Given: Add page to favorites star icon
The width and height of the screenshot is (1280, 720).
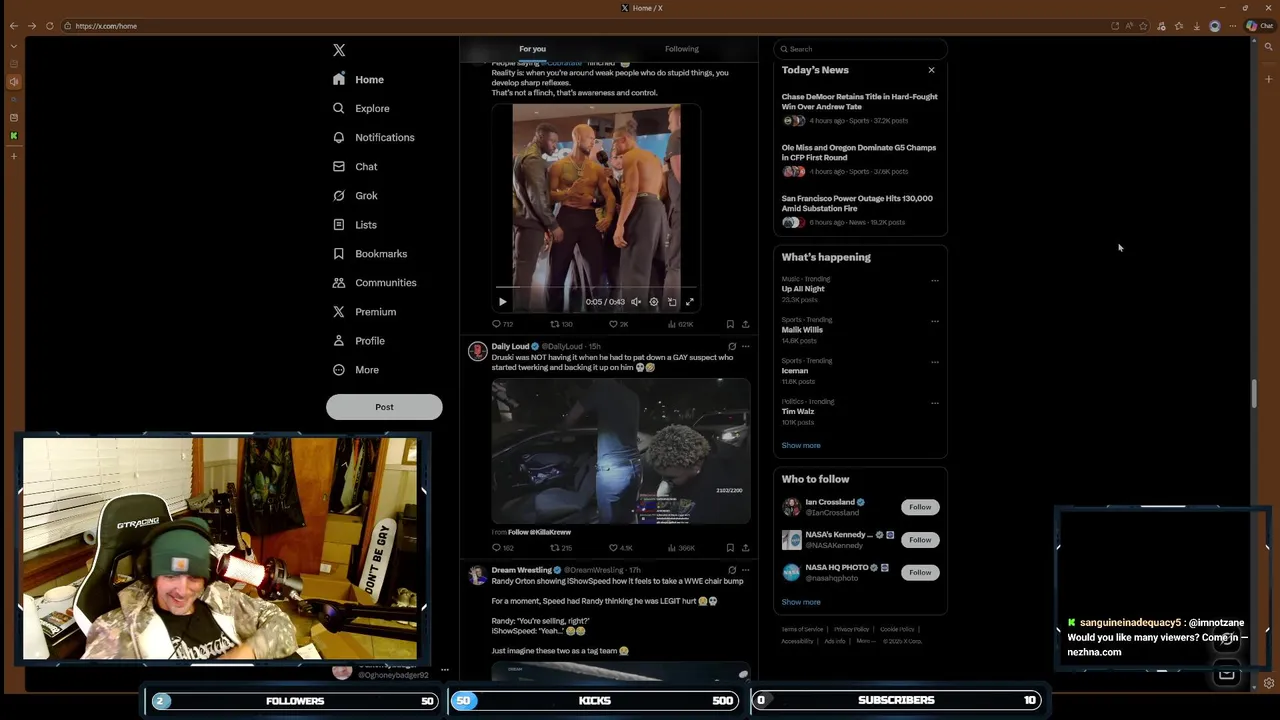Looking at the screenshot, I should (x=1144, y=26).
